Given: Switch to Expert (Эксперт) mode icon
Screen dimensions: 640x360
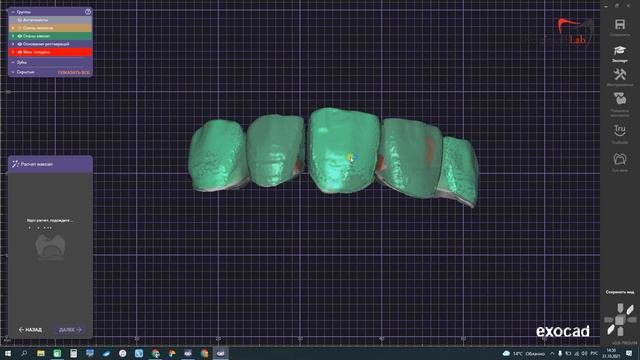Looking at the screenshot, I should coord(620,51).
